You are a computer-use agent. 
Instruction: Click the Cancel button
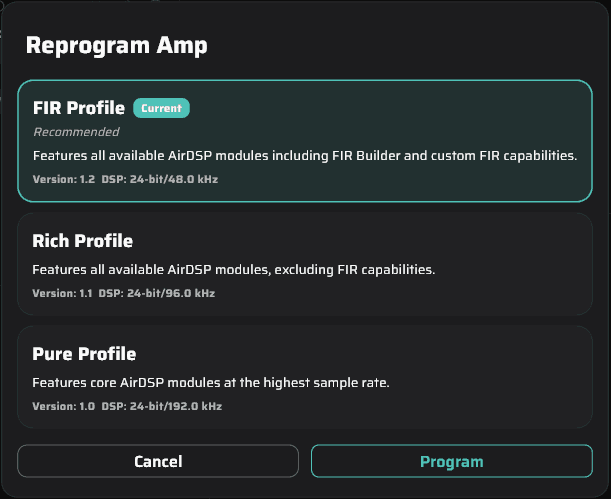tap(158, 461)
